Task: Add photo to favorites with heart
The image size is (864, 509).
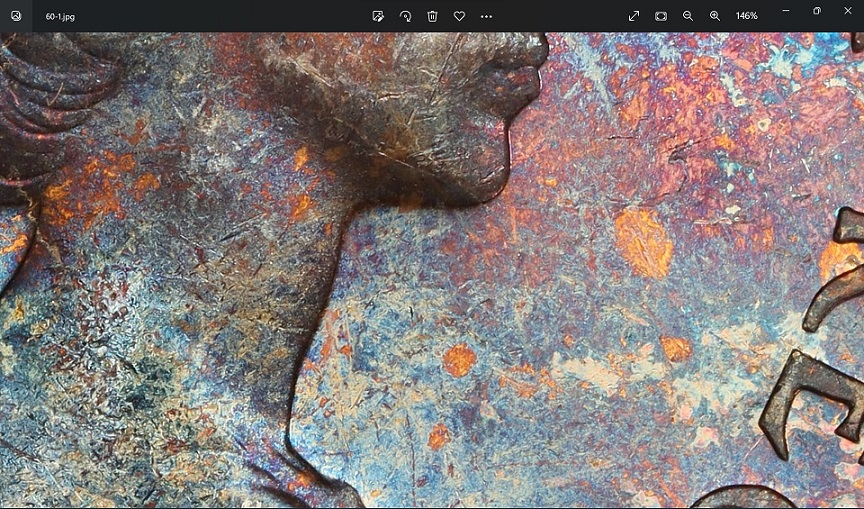Action: point(459,16)
